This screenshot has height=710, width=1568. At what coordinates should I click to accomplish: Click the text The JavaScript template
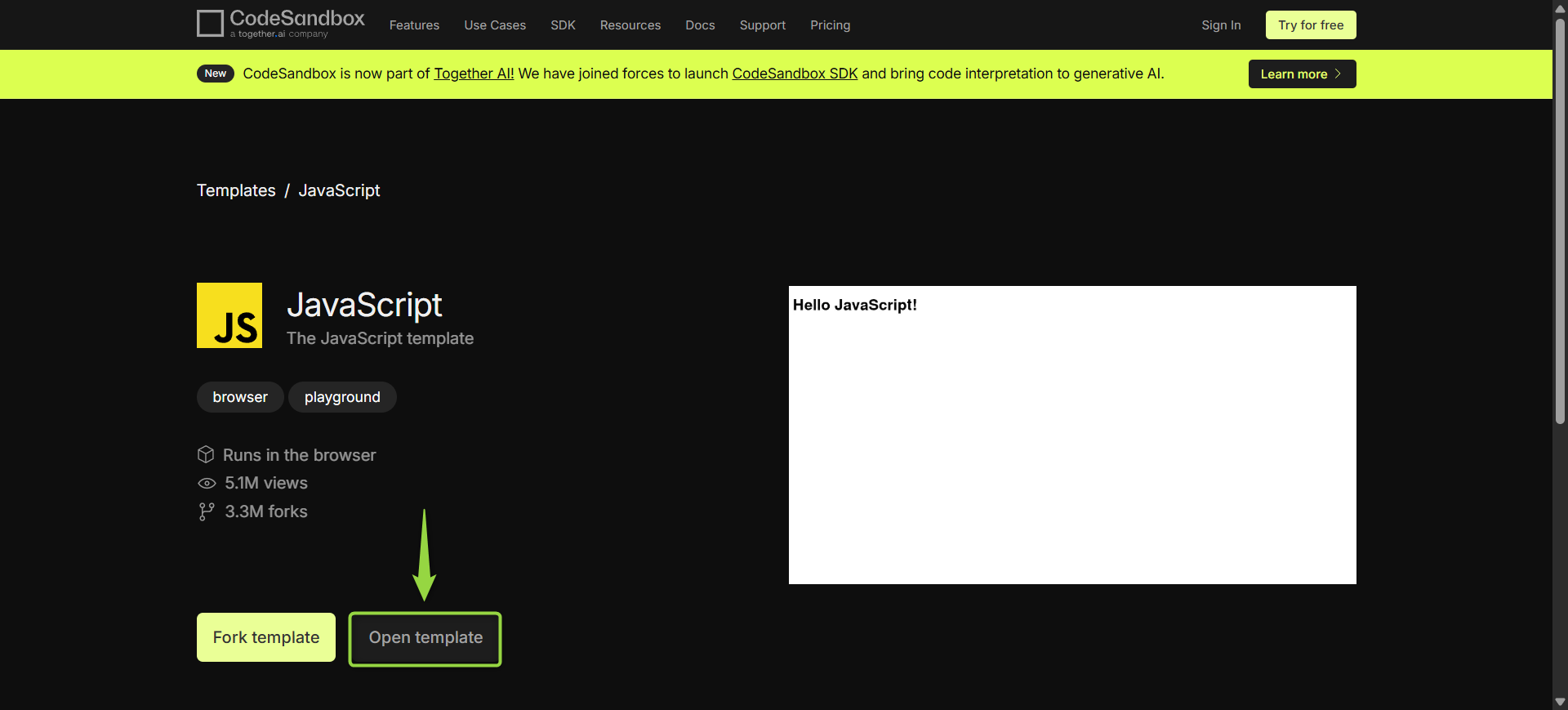(x=380, y=338)
